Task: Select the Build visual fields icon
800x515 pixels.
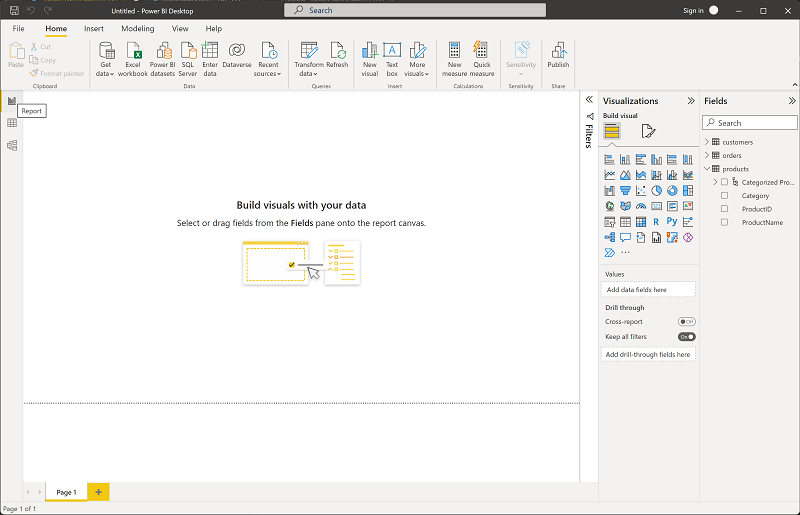Action: pyautogui.click(x=612, y=131)
